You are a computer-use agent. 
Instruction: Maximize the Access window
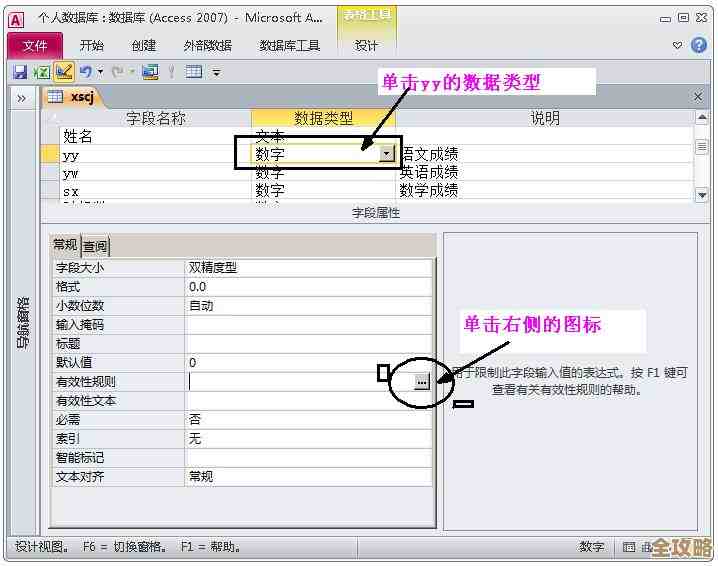pos(683,18)
